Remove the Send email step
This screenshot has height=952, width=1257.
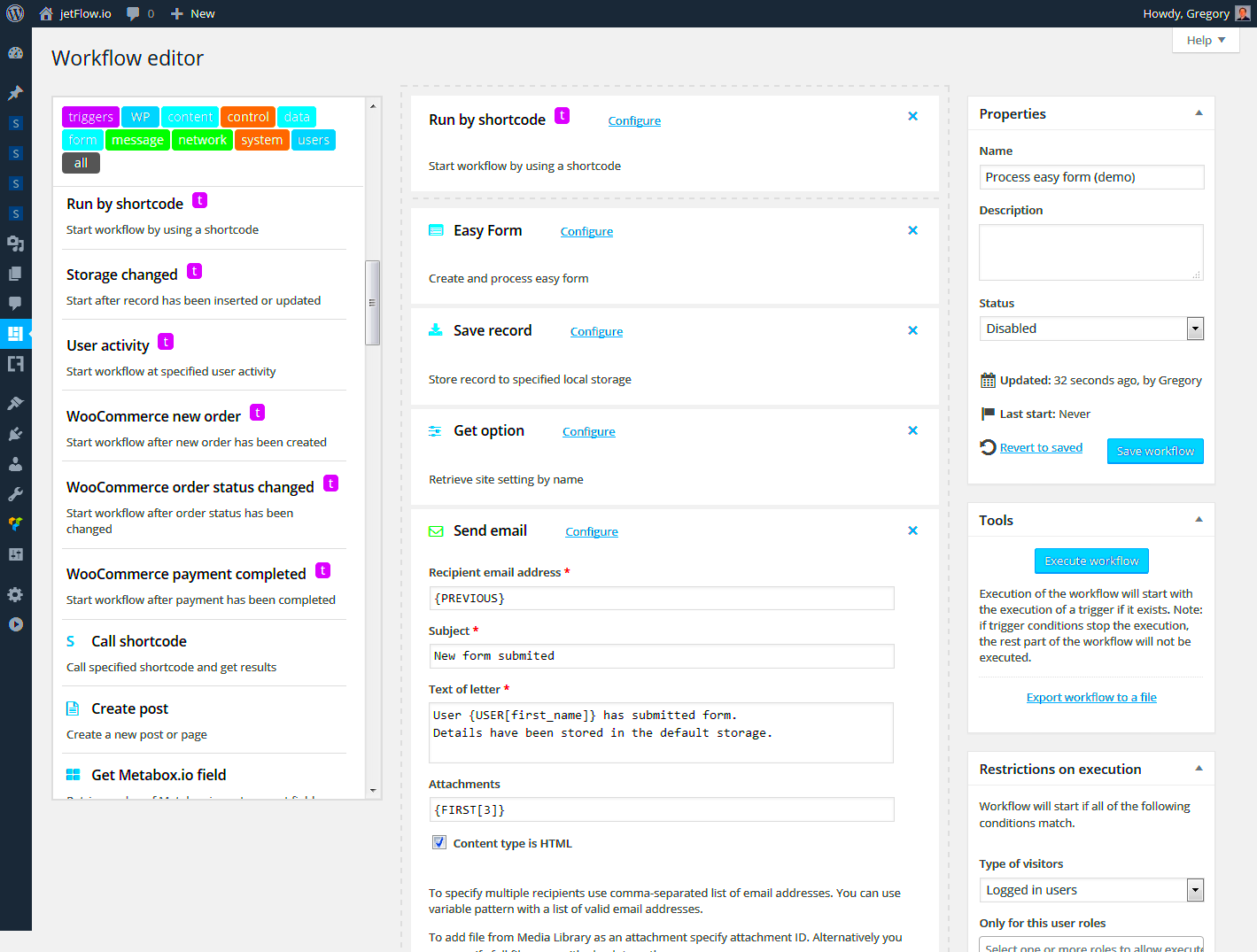912,530
